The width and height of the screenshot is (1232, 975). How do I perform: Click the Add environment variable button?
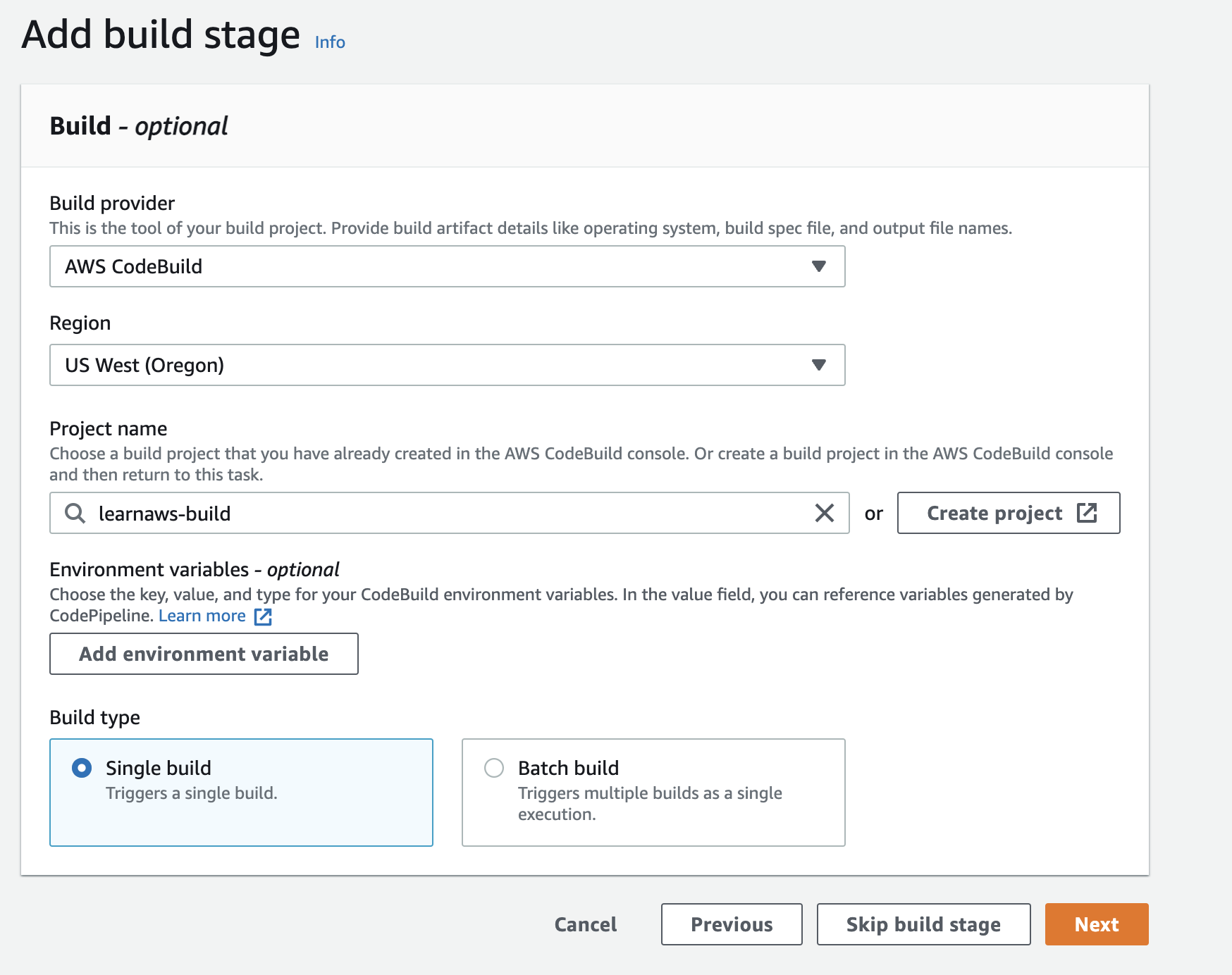(204, 654)
